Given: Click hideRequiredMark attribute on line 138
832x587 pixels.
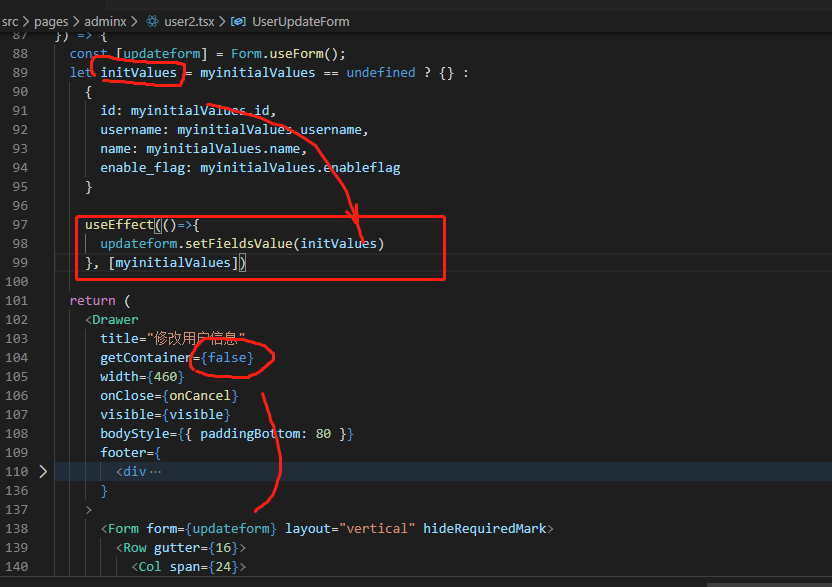Looking at the screenshot, I should click(x=486, y=528).
